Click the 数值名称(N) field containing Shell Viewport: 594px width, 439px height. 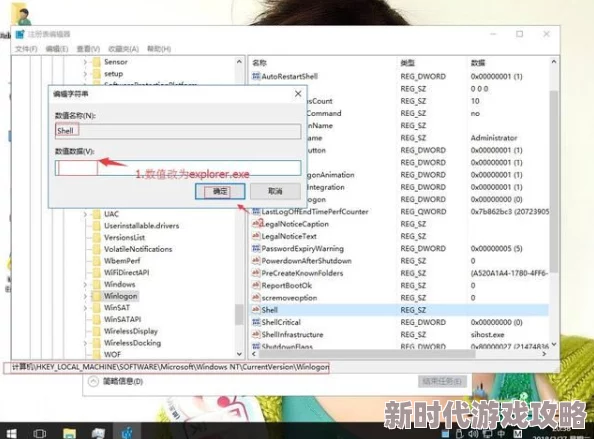pyautogui.click(x=178, y=131)
